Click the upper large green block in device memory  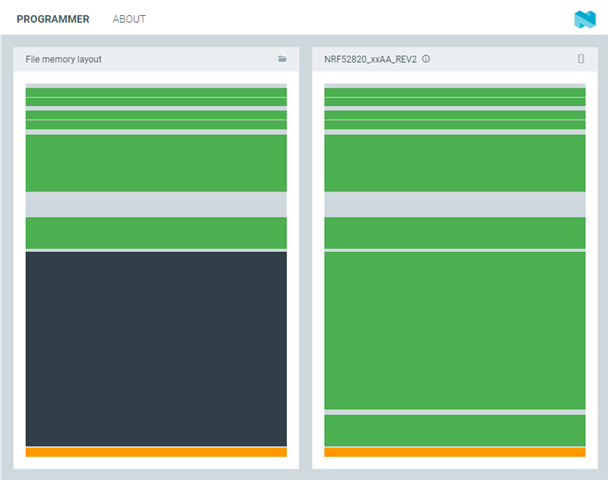[455, 163]
